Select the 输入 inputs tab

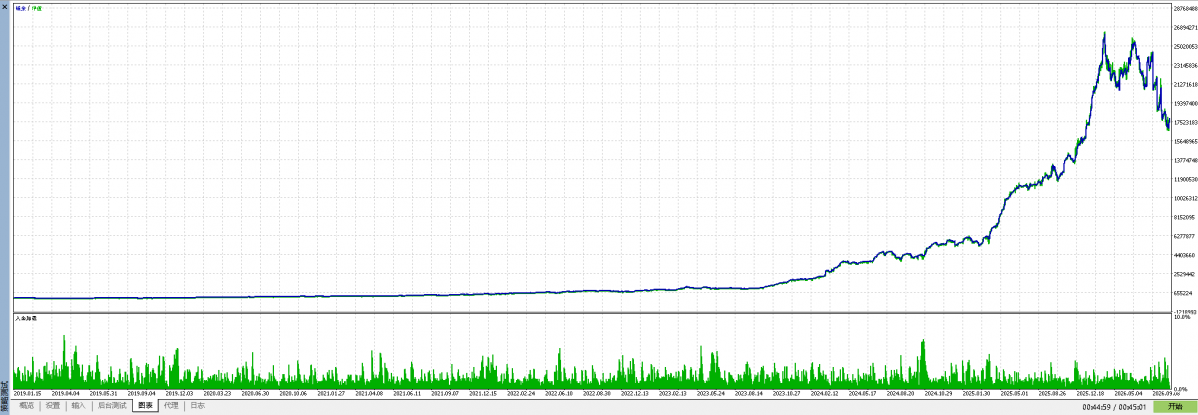pos(79,406)
